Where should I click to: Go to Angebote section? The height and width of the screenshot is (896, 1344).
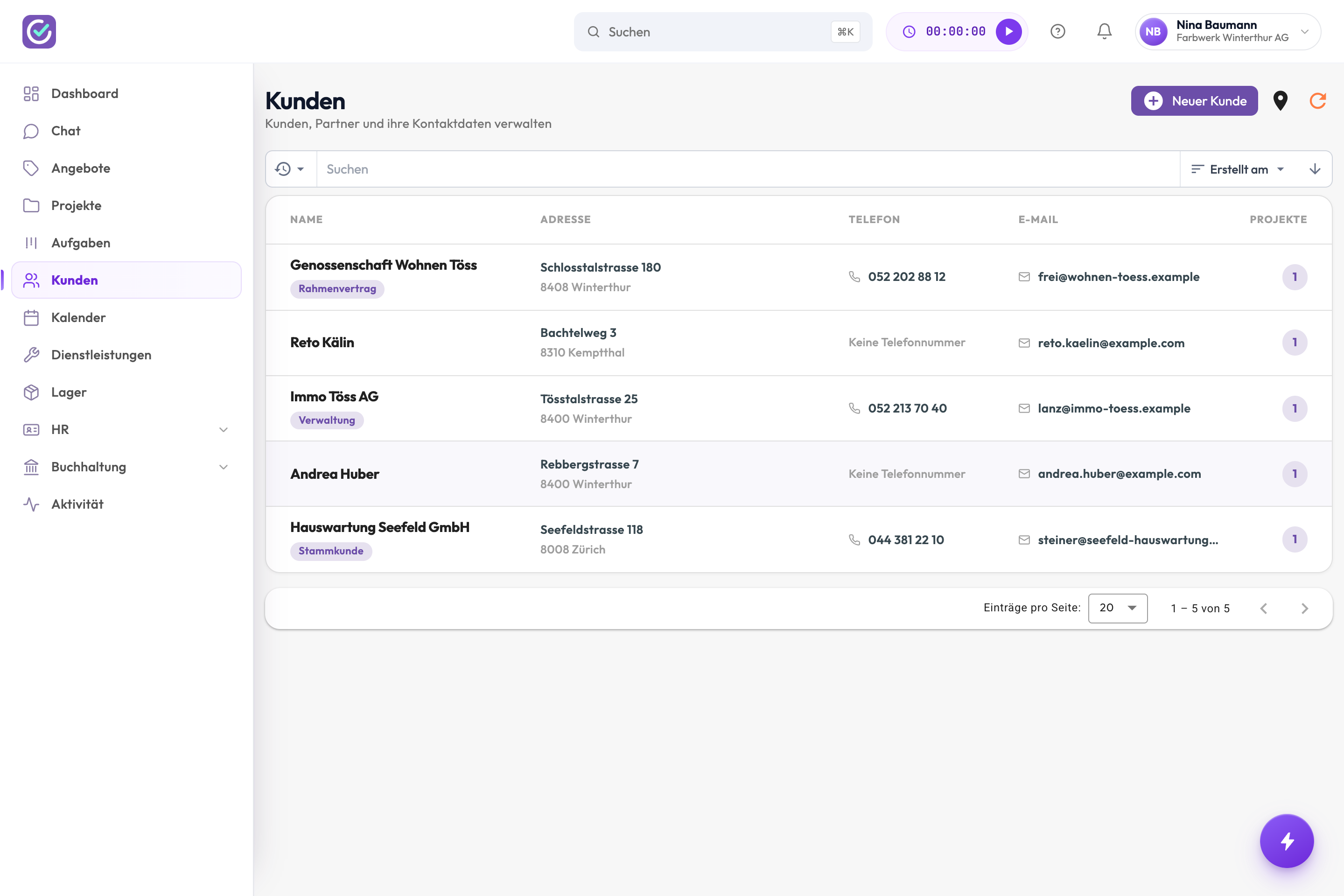pyautogui.click(x=126, y=168)
